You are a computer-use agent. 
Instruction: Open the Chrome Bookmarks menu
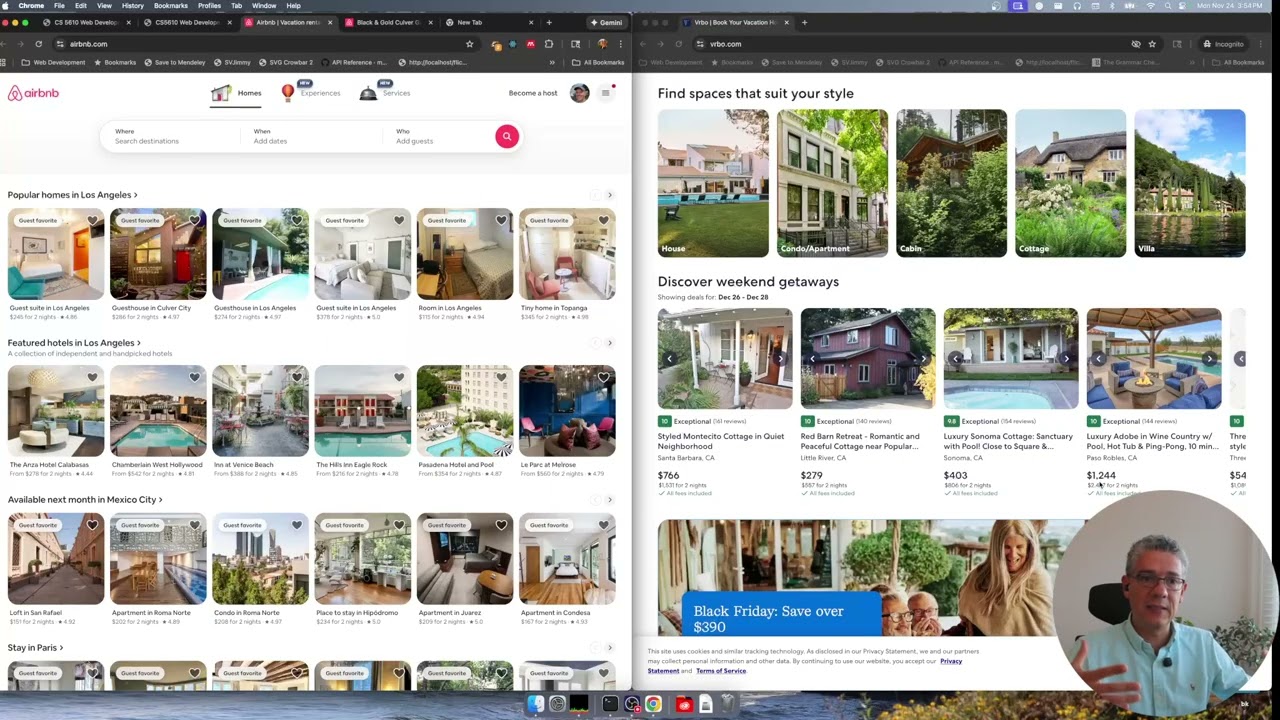click(171, 6)
